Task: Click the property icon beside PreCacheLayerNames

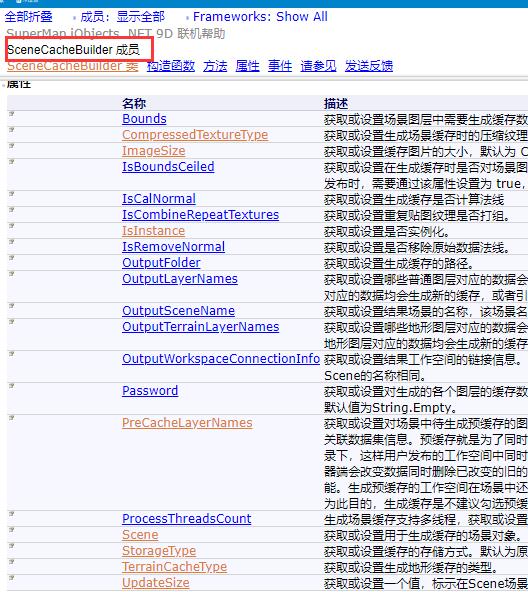Action: click(x=11, y=418)
